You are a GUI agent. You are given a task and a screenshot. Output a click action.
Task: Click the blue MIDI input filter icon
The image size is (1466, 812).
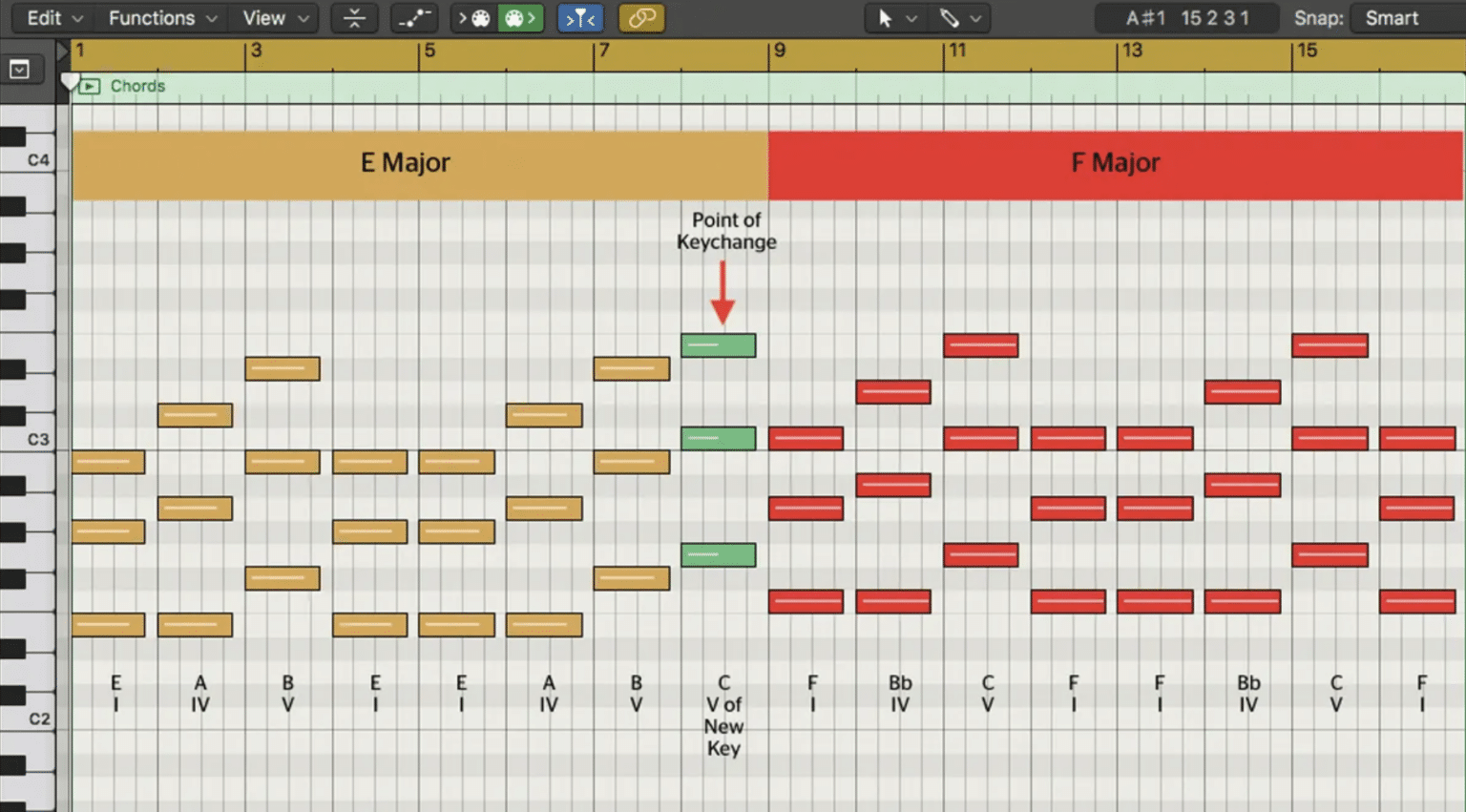coord(580,17)
